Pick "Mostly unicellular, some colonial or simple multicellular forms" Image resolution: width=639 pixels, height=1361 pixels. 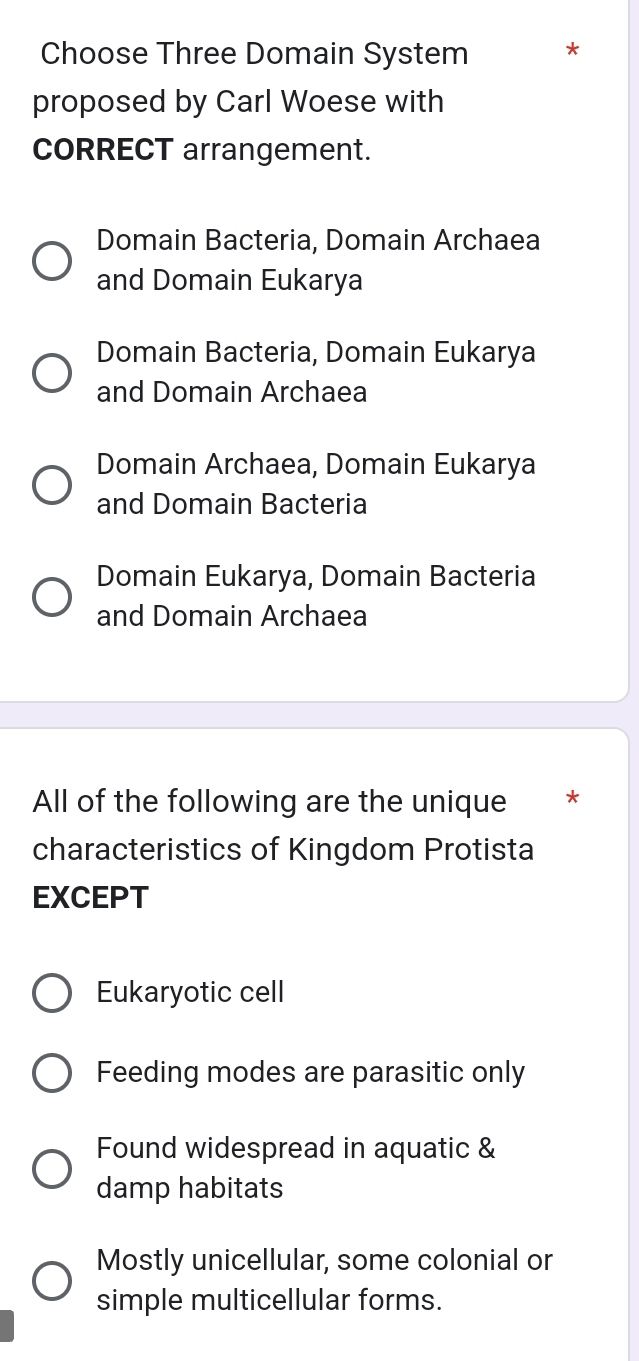tap(50, 1280)
